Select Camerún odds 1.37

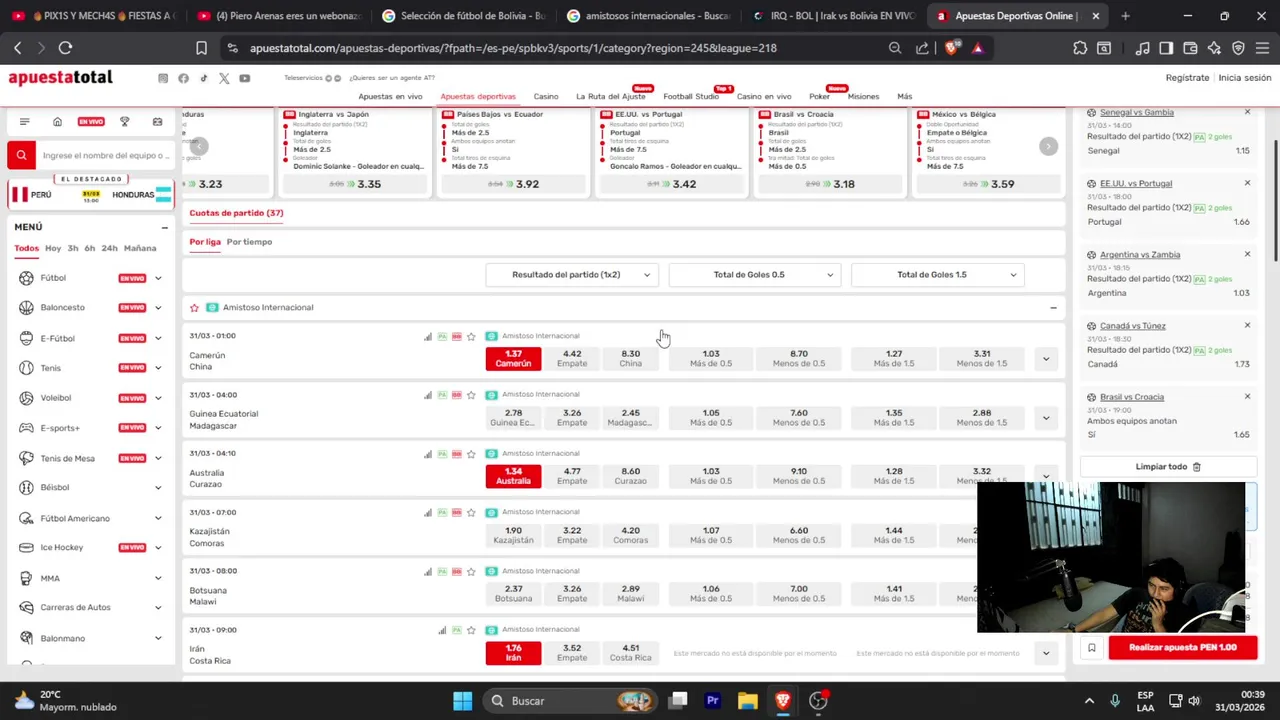513,358
